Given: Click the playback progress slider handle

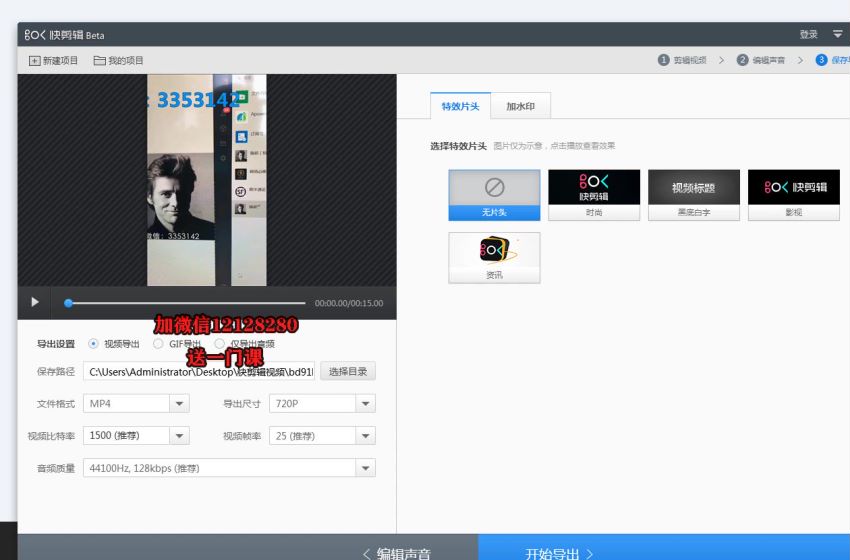Looking at the screenshot, I should [x=68, y=303].
